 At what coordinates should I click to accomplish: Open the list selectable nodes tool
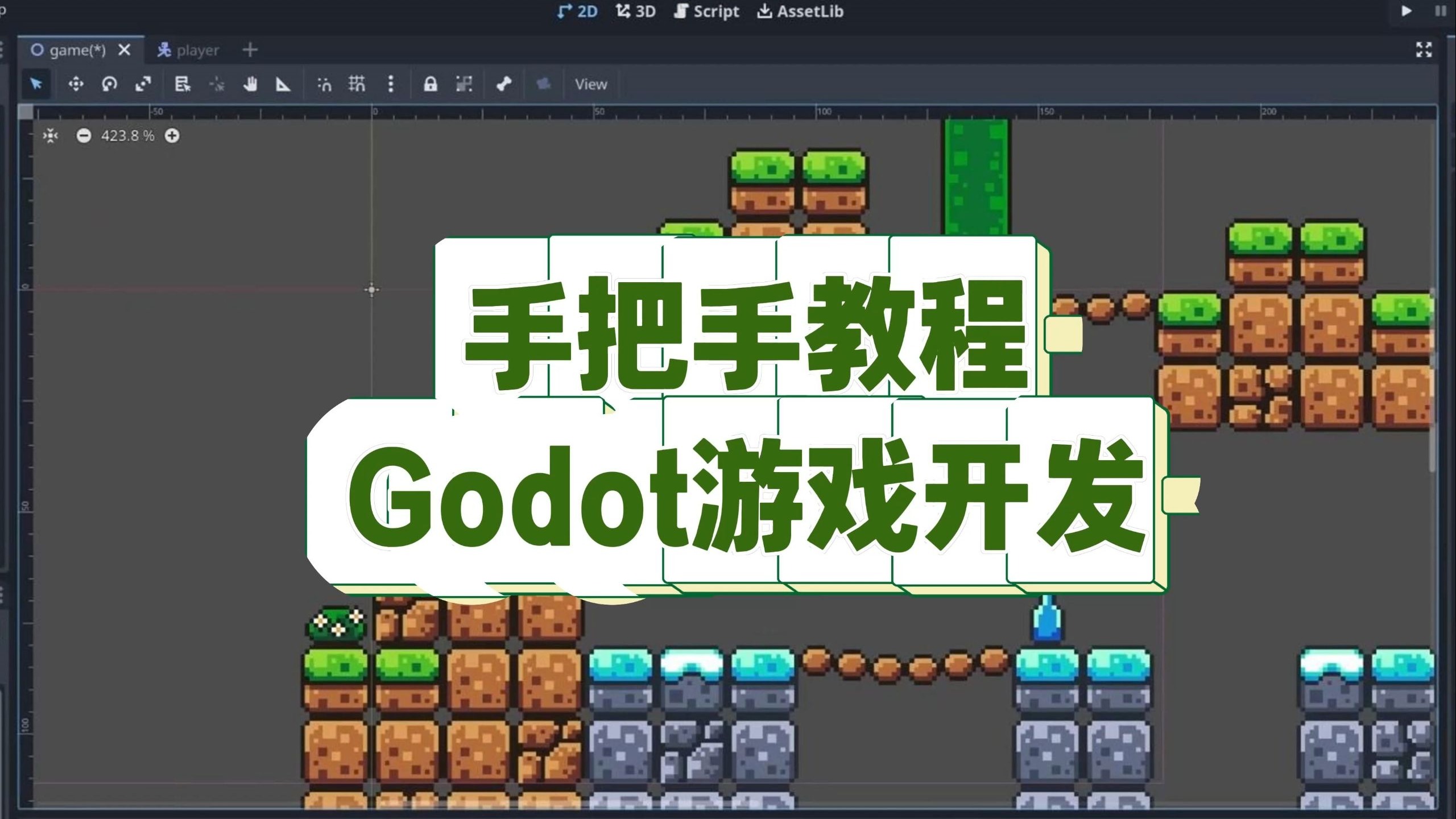pyautogui.click(x=182, y=84)
